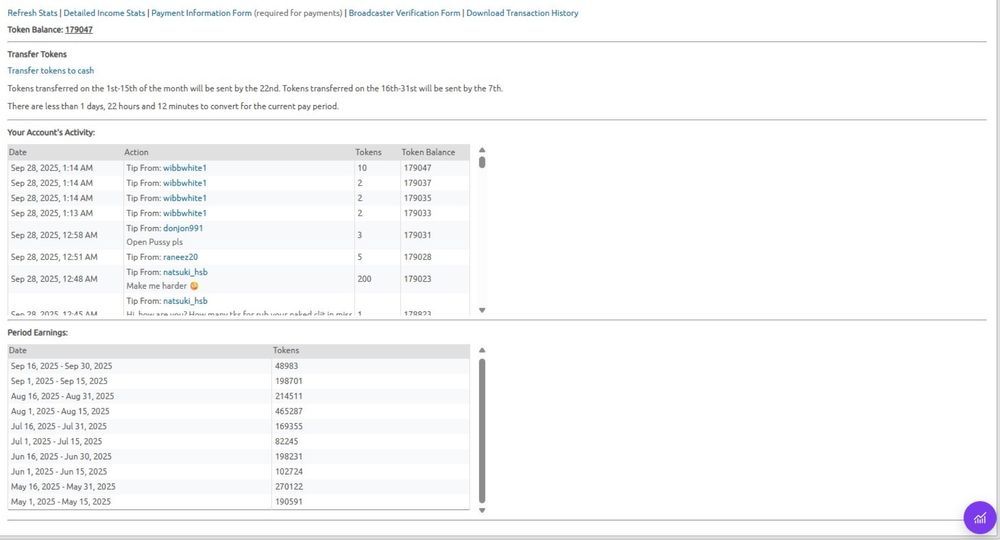This screenshot has height=540, width=1000.
Task: Select period Jul 16, 2025 - Jul 31, 2025
Action: click(59, 427)
